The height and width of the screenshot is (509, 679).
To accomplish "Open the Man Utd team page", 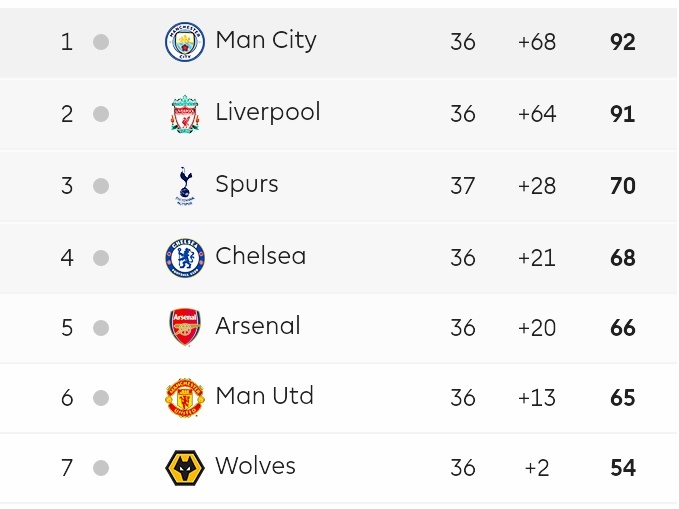I will [264, 396].
